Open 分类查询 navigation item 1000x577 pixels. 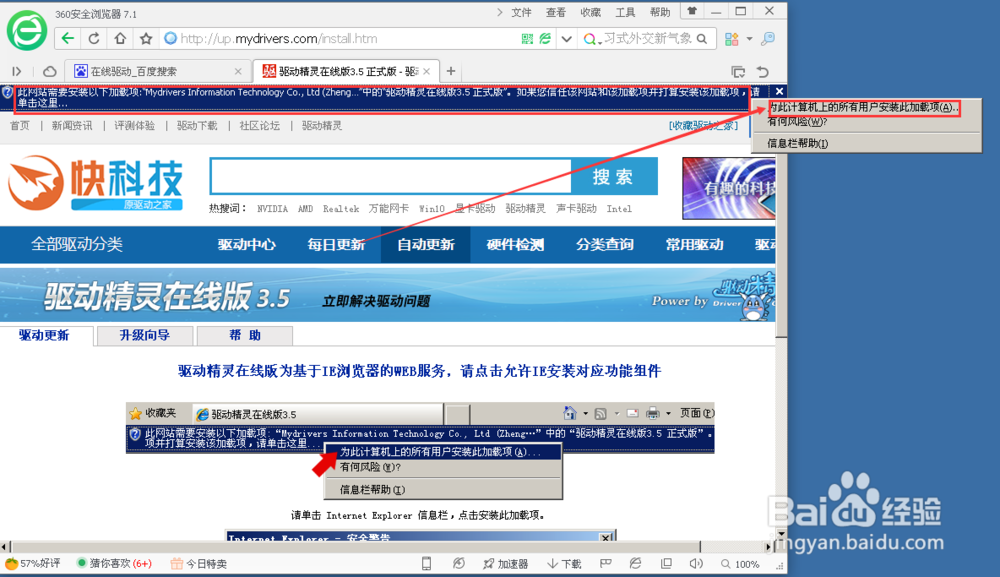pos(605,245)
